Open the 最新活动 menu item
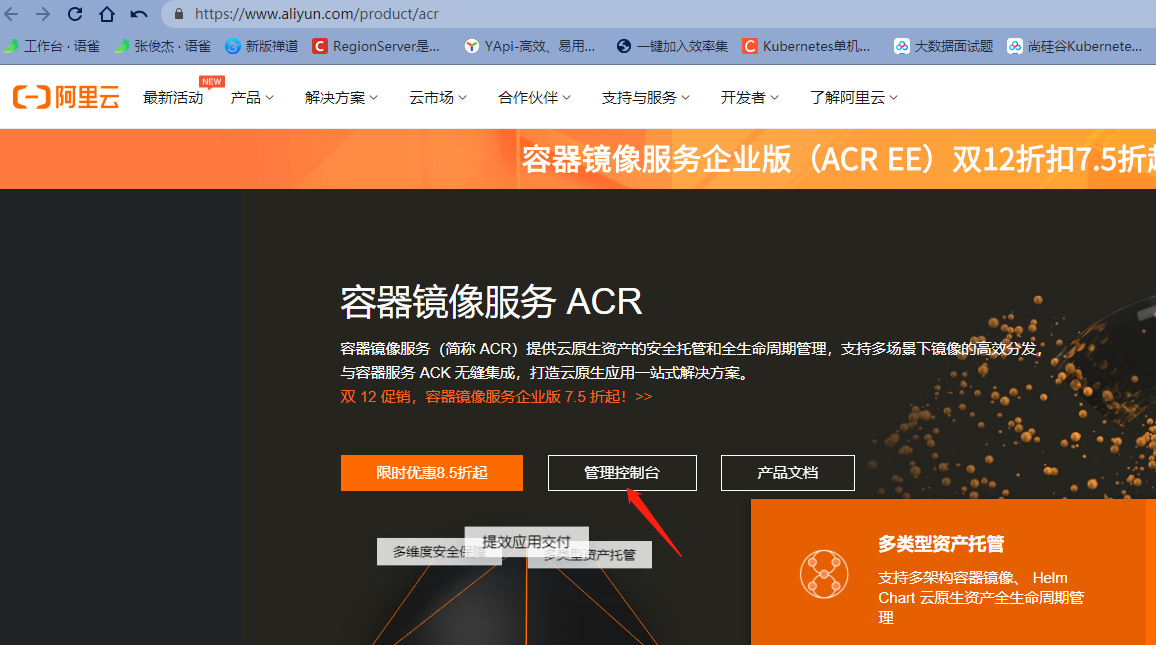This screenshot has height=645, width=1156. pos(173,98)
